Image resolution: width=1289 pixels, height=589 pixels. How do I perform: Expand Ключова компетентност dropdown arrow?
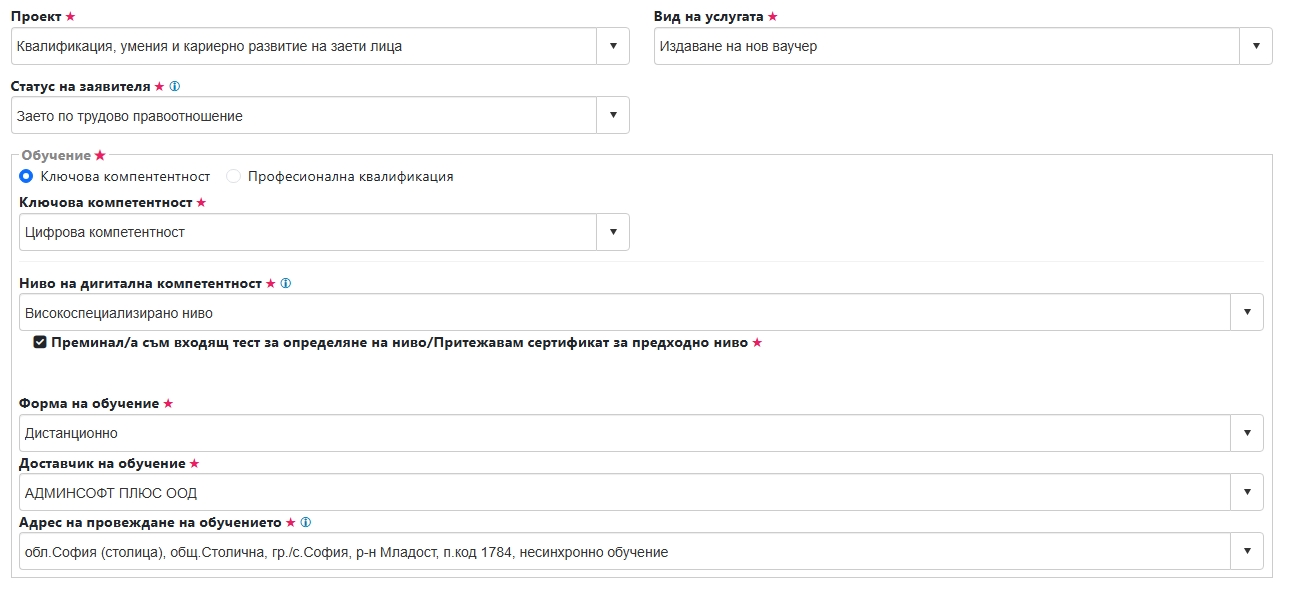coord(613,232)
